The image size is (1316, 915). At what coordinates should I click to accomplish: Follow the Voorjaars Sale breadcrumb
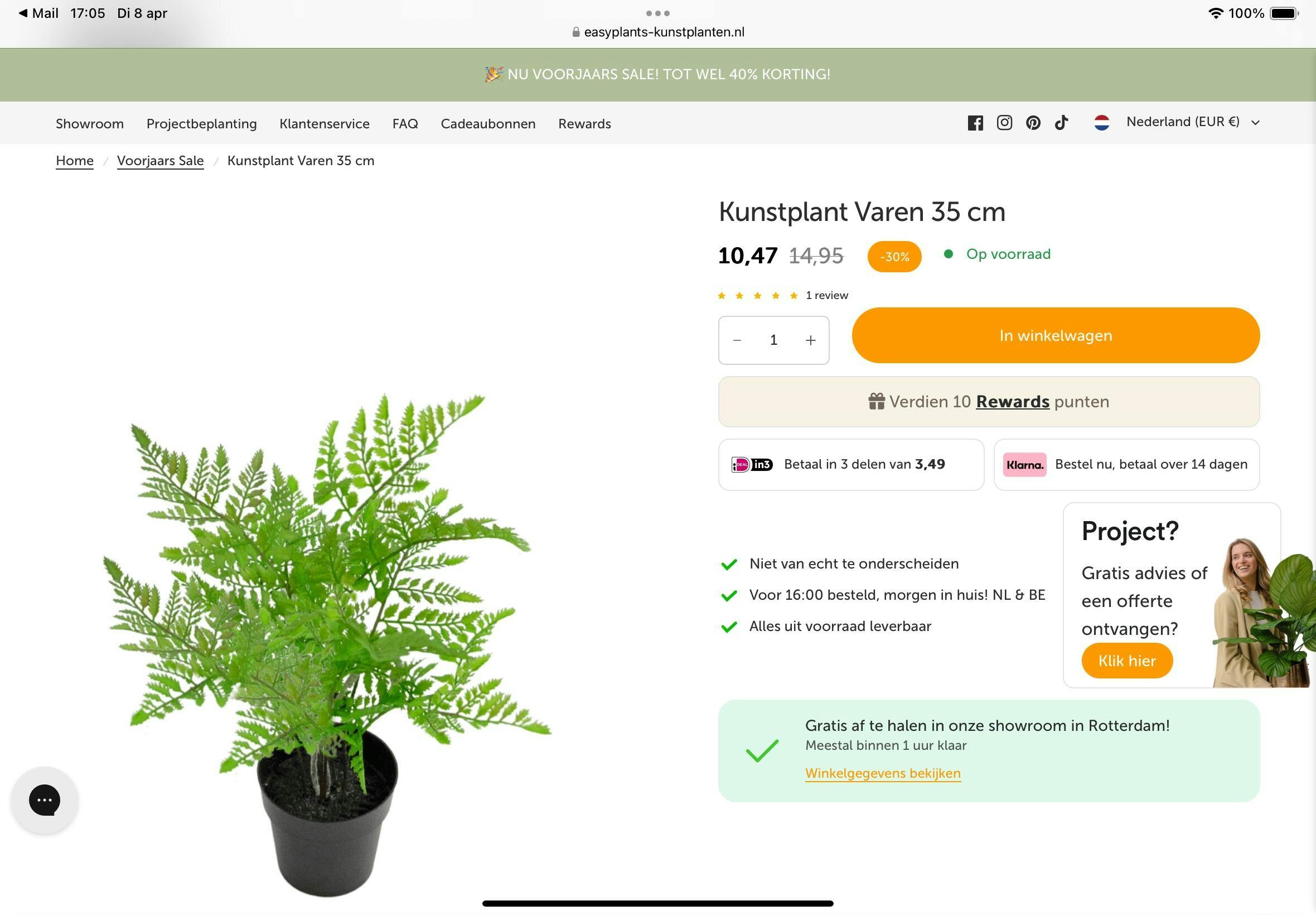tap(160, 161)
